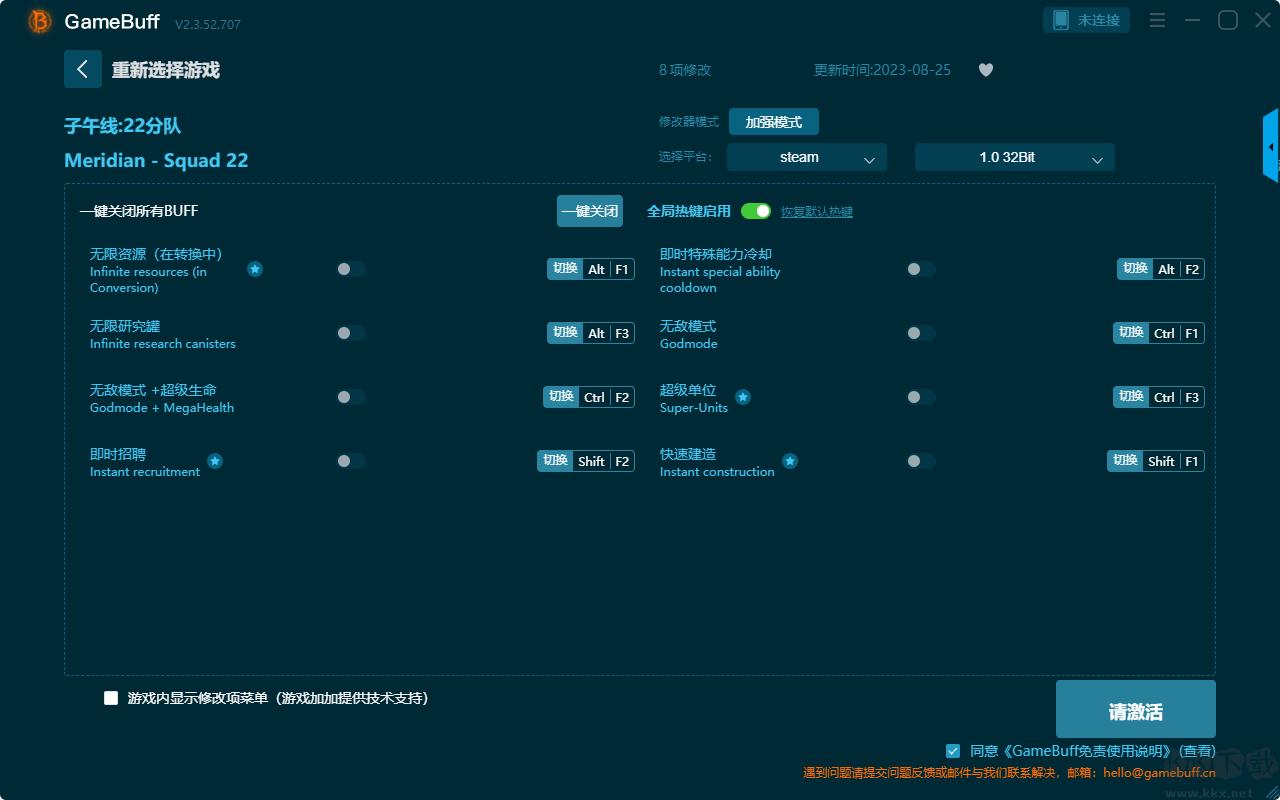Image resolution: width=1280 pixels, height=800 pixels.
Task: Toggle Instant special ability cooldown switch
Action: point(921,269)
